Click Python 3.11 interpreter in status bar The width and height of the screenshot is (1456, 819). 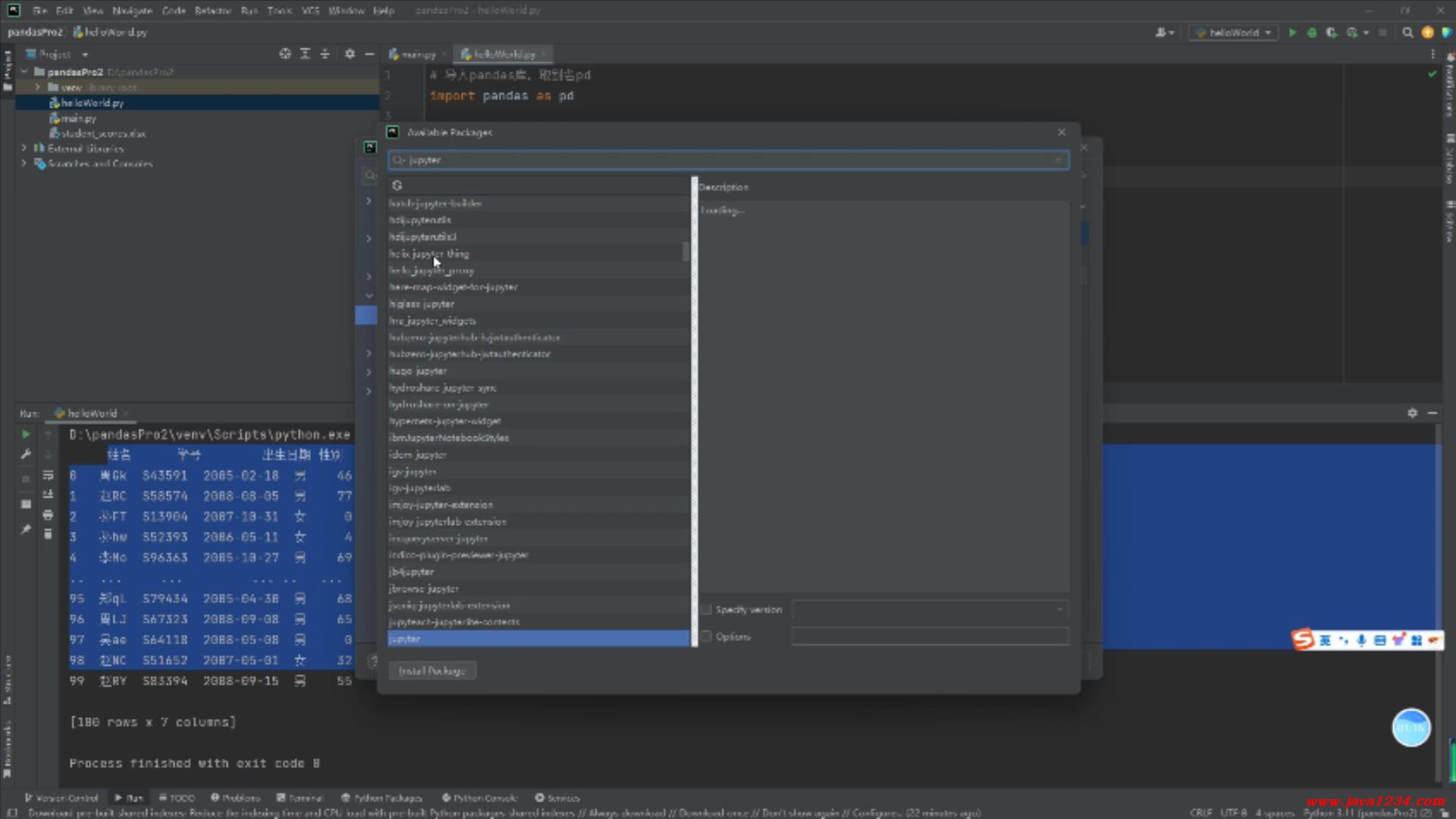click(x=1367, y=812)
